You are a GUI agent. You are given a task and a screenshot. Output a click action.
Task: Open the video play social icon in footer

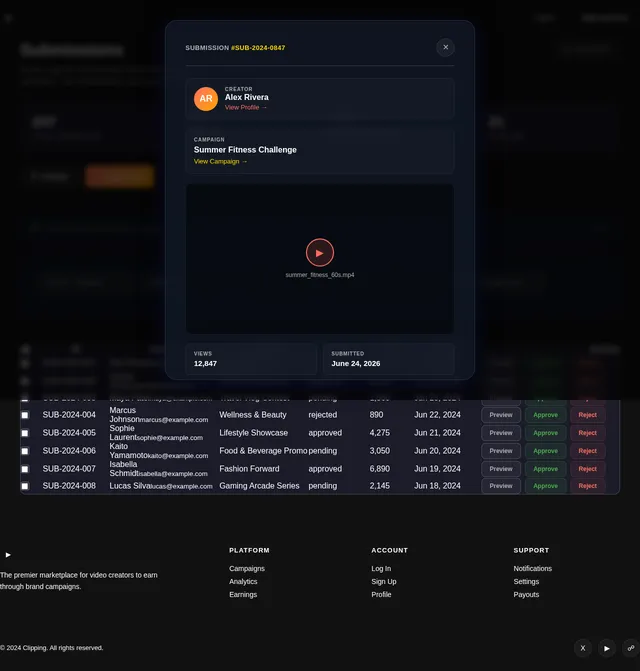click(607, 648)
